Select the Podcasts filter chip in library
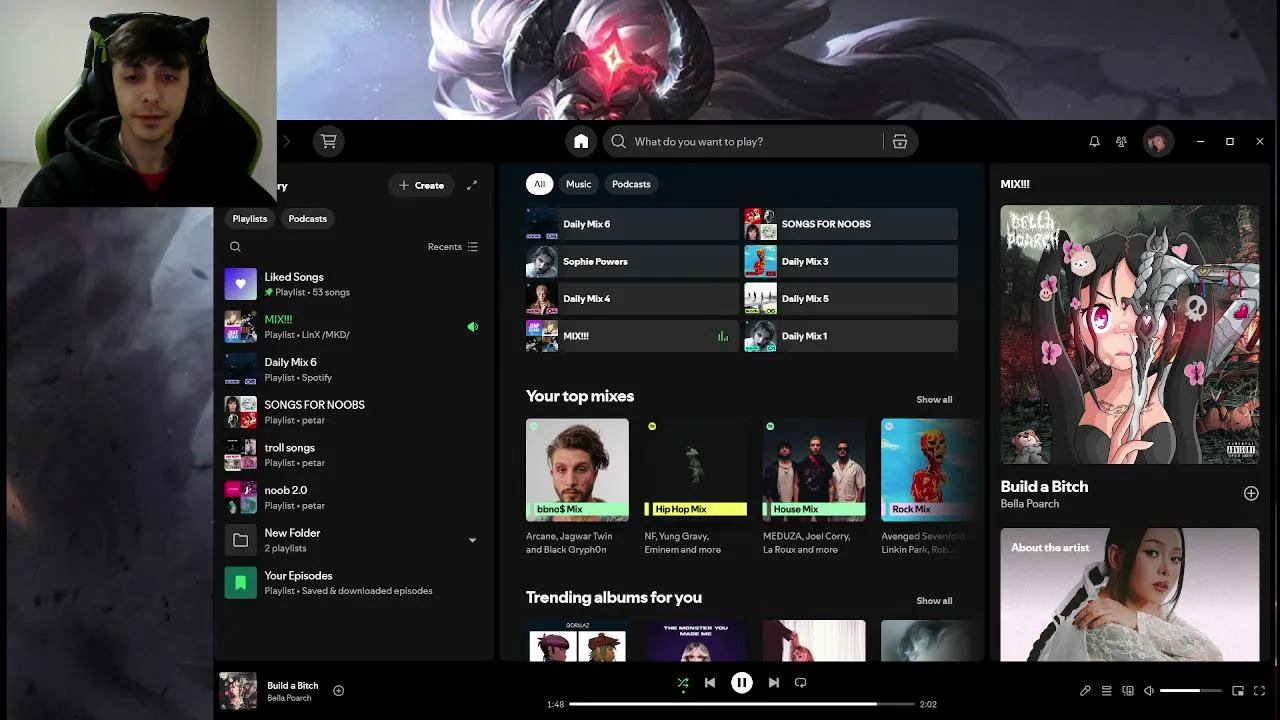The height and width of the screenshot is (720, 1280). pyautogui.click(x=307, y=218)
